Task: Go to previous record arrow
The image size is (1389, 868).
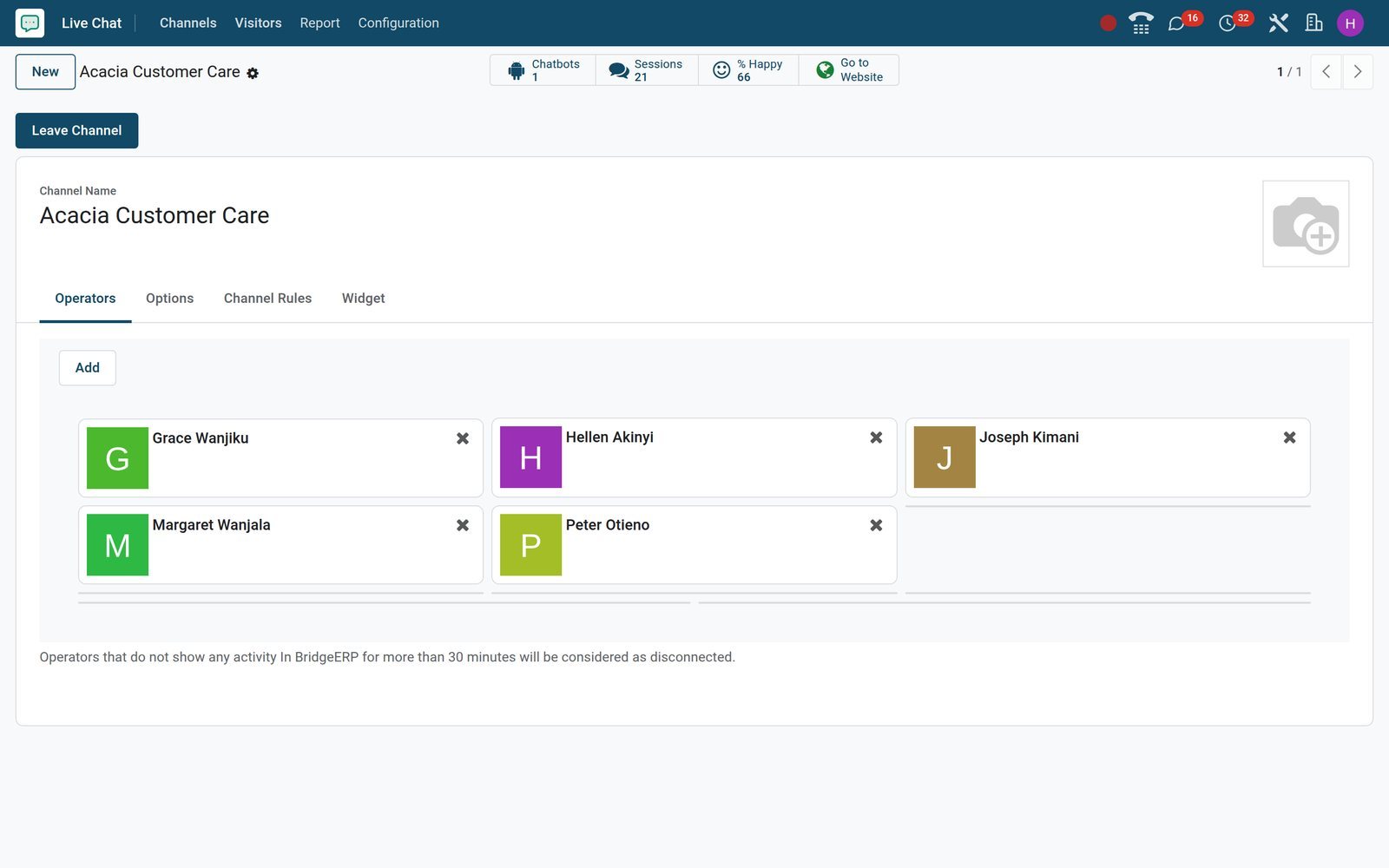Action: [x=1326, y=72]
